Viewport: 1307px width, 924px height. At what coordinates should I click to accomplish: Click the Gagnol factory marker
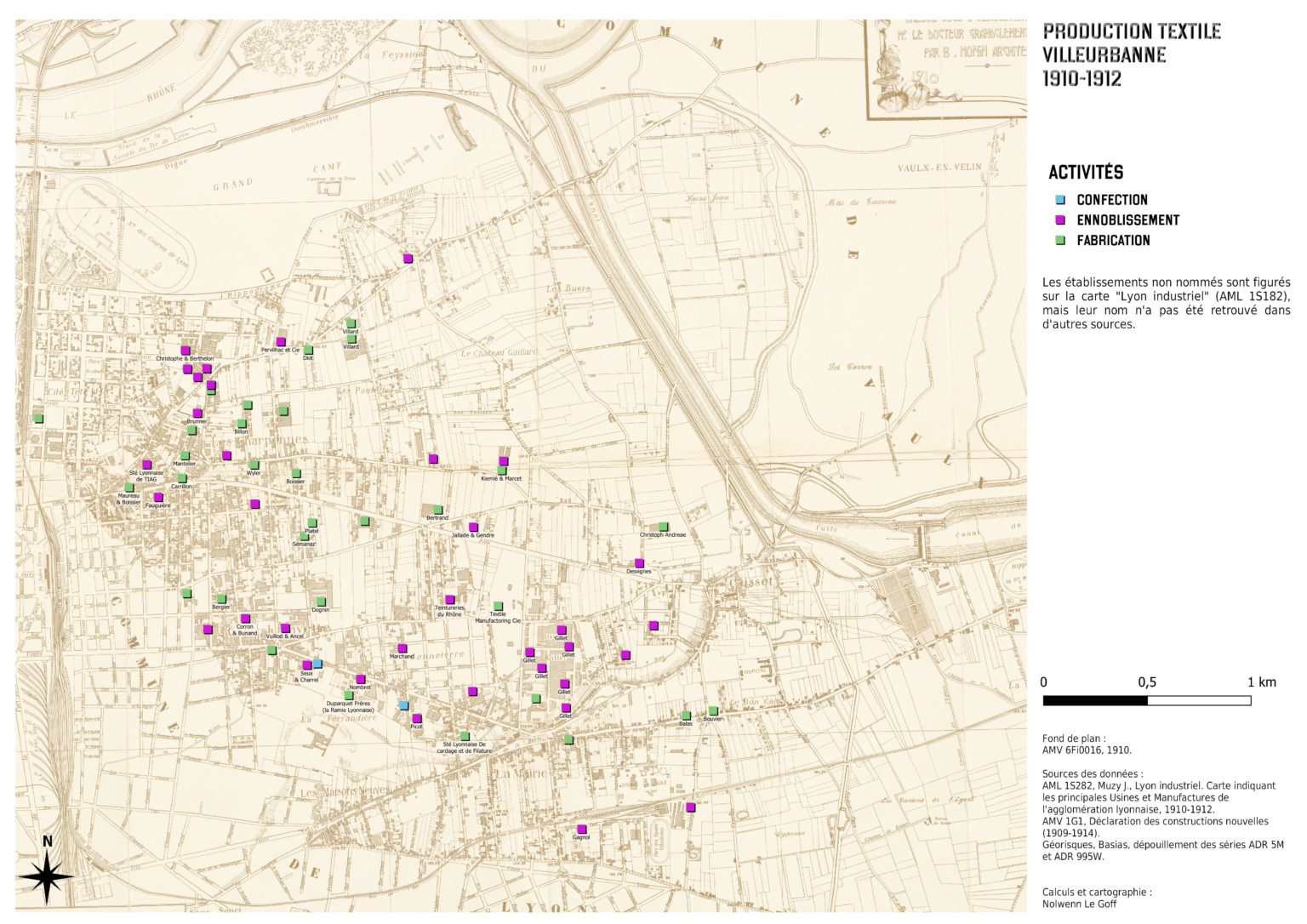[582, 829]
